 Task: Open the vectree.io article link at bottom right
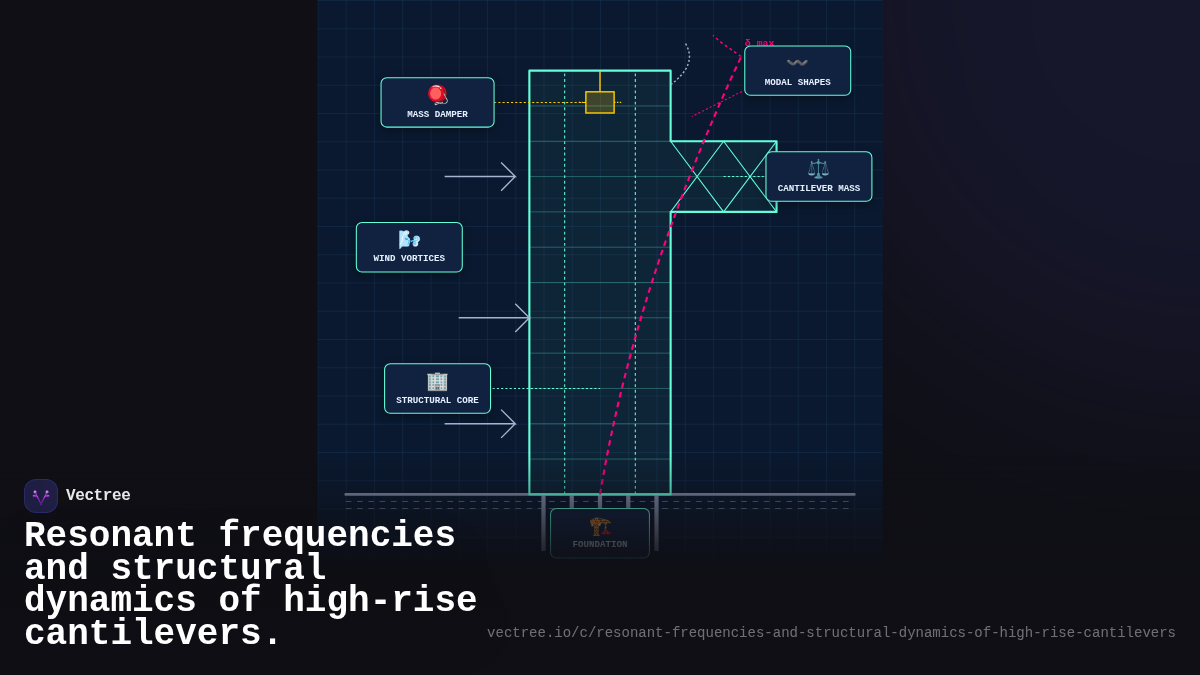pos(831,632)
